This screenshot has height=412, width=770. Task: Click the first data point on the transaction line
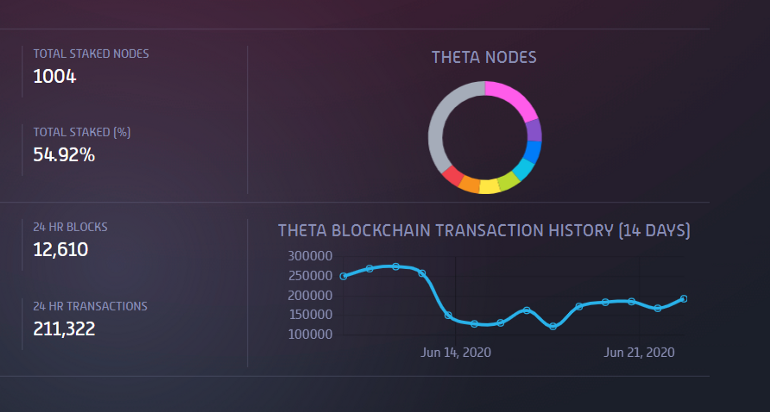pyautogui.click(x=344, y=276)
